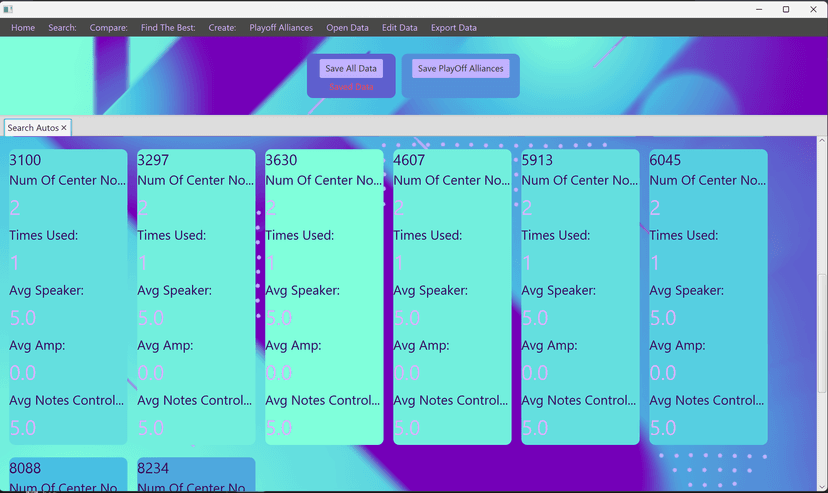
Task: Select the team 3630 auto card
Action: click(x=324, y=297)
